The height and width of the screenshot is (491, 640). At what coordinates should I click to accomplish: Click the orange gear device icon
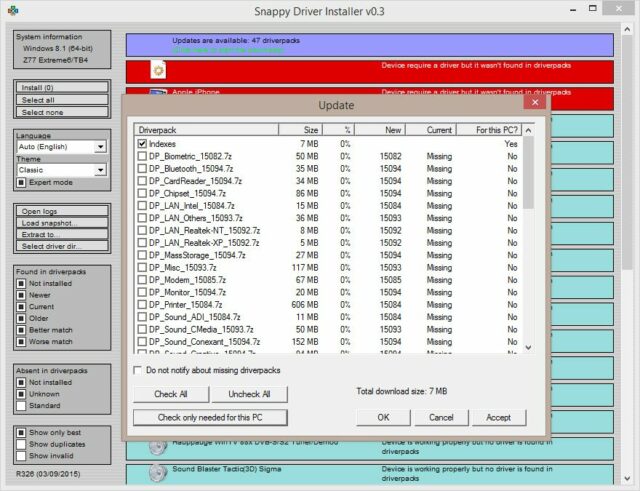tap(157, 69)
